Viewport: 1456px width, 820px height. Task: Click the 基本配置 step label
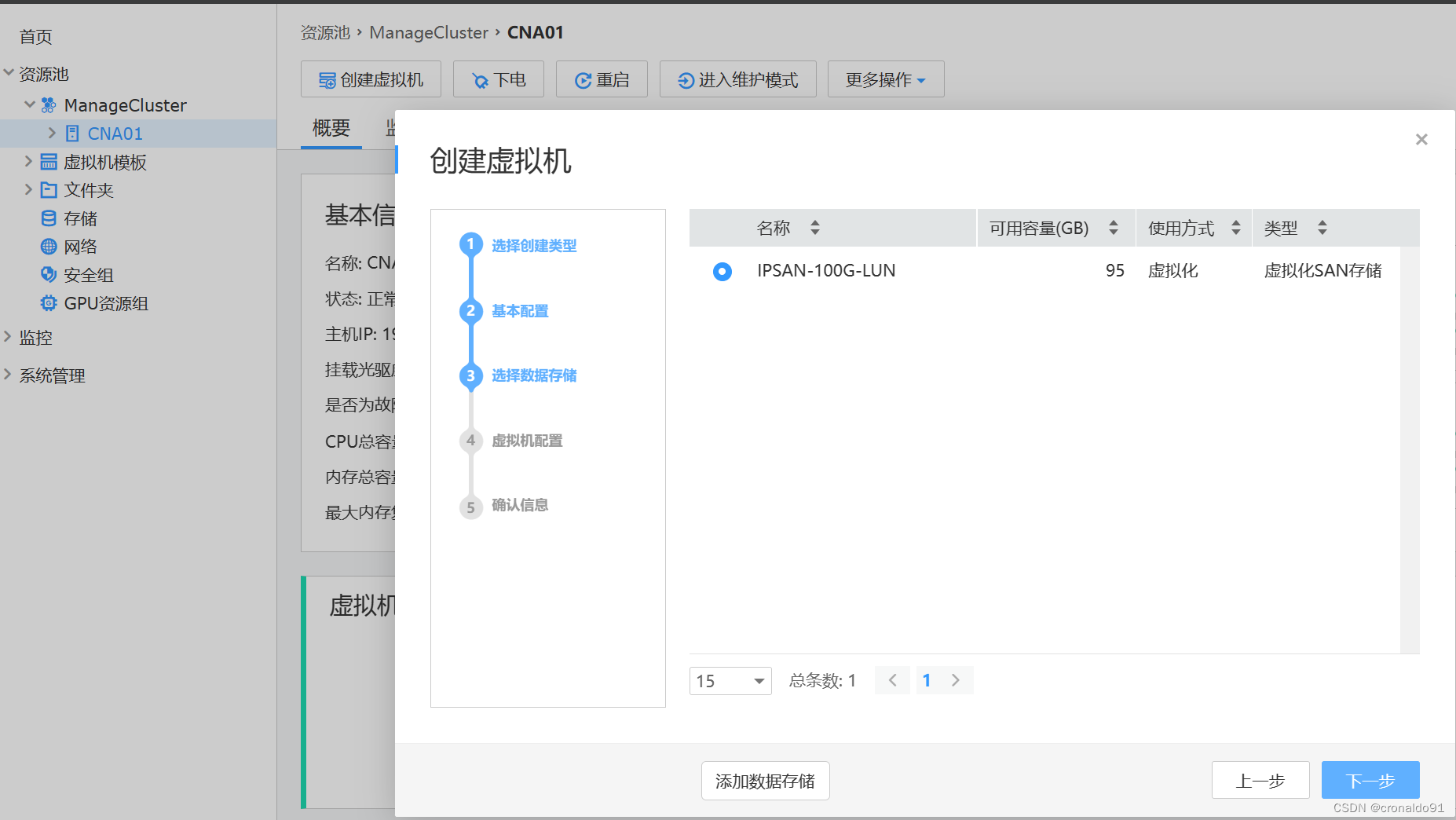tap(520, 311)
